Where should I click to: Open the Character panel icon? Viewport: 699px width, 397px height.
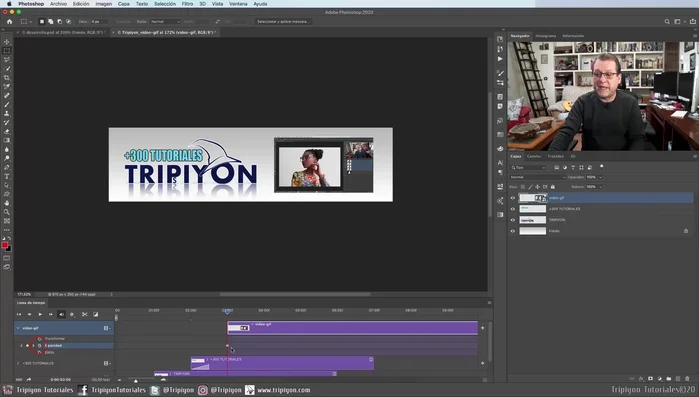pos(500,163)
